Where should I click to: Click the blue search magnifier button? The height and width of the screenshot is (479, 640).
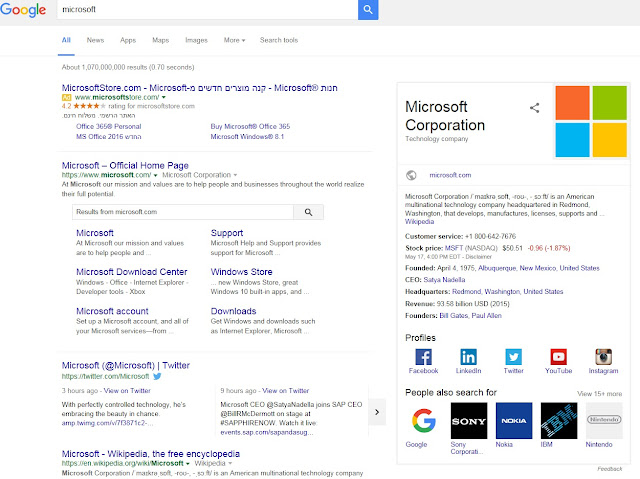[368, 9]
